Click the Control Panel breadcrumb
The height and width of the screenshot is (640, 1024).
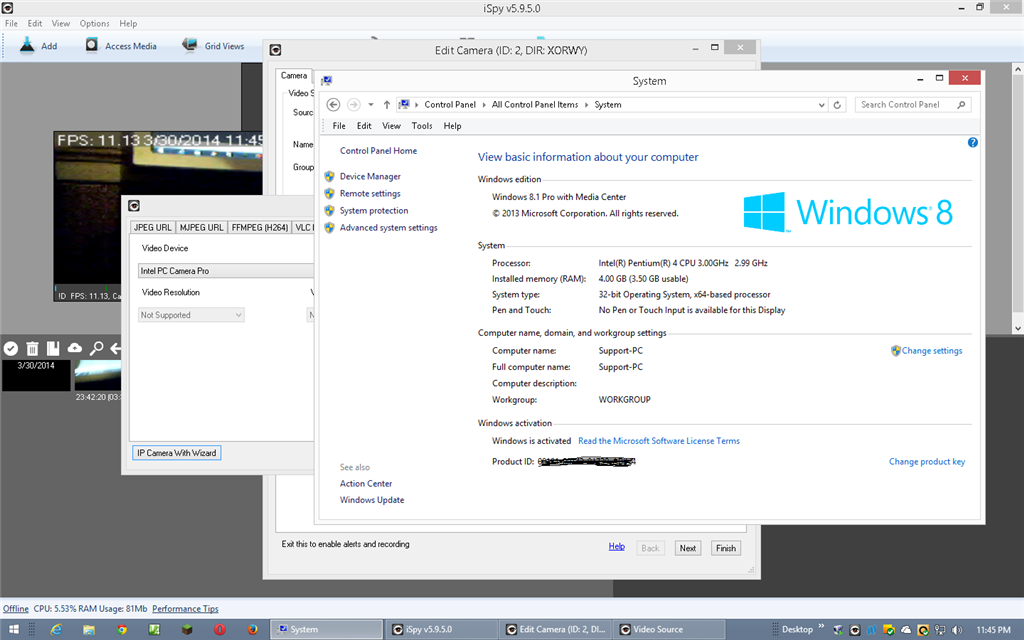(x=450, y=104)
